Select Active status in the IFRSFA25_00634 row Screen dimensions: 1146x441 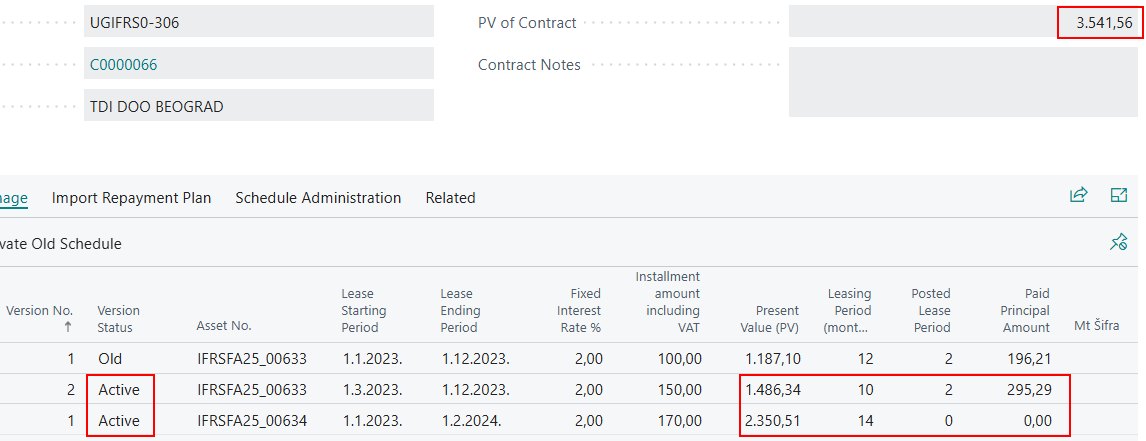click(x=118, y=421)
